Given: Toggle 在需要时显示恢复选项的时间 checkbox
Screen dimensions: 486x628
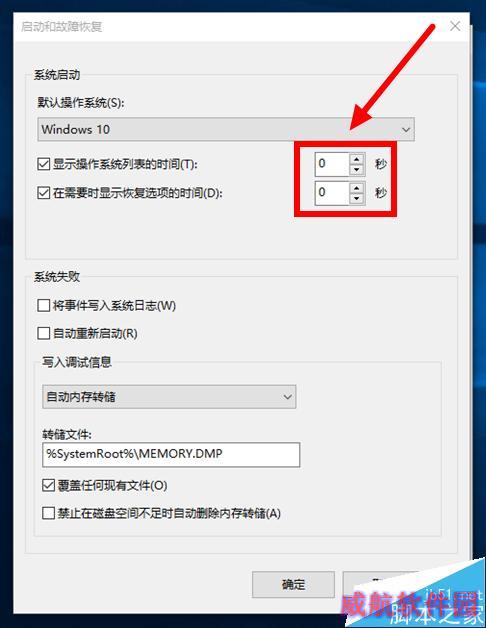Looking at the screenshot, I should (x=43, y=193).
